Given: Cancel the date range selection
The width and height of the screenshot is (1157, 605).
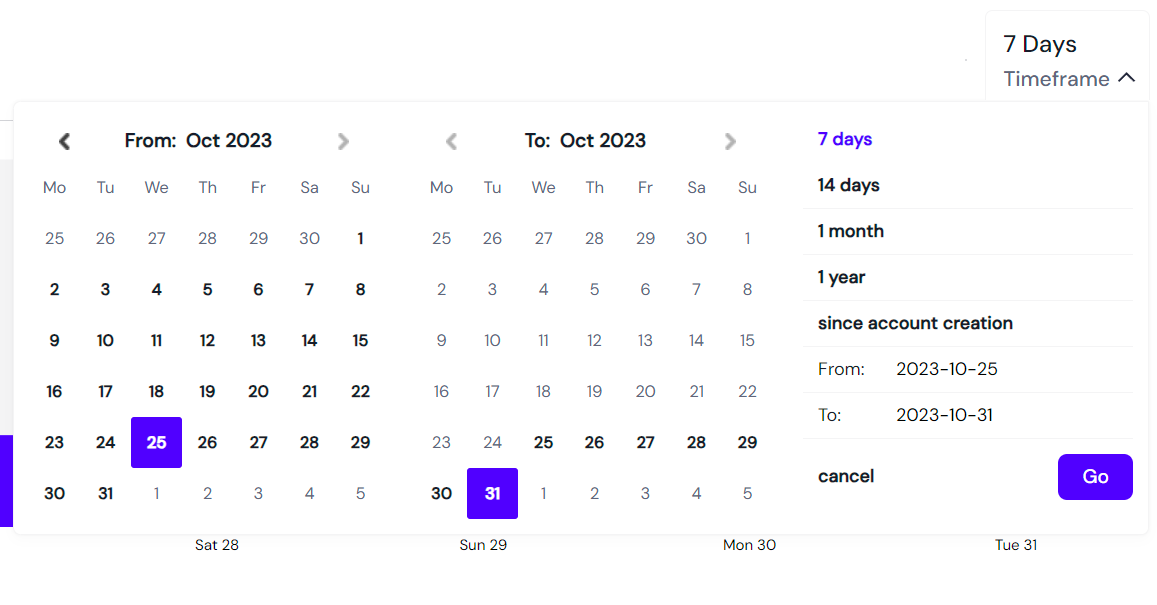Looking at the screenshot, I should tap(846, 477).
